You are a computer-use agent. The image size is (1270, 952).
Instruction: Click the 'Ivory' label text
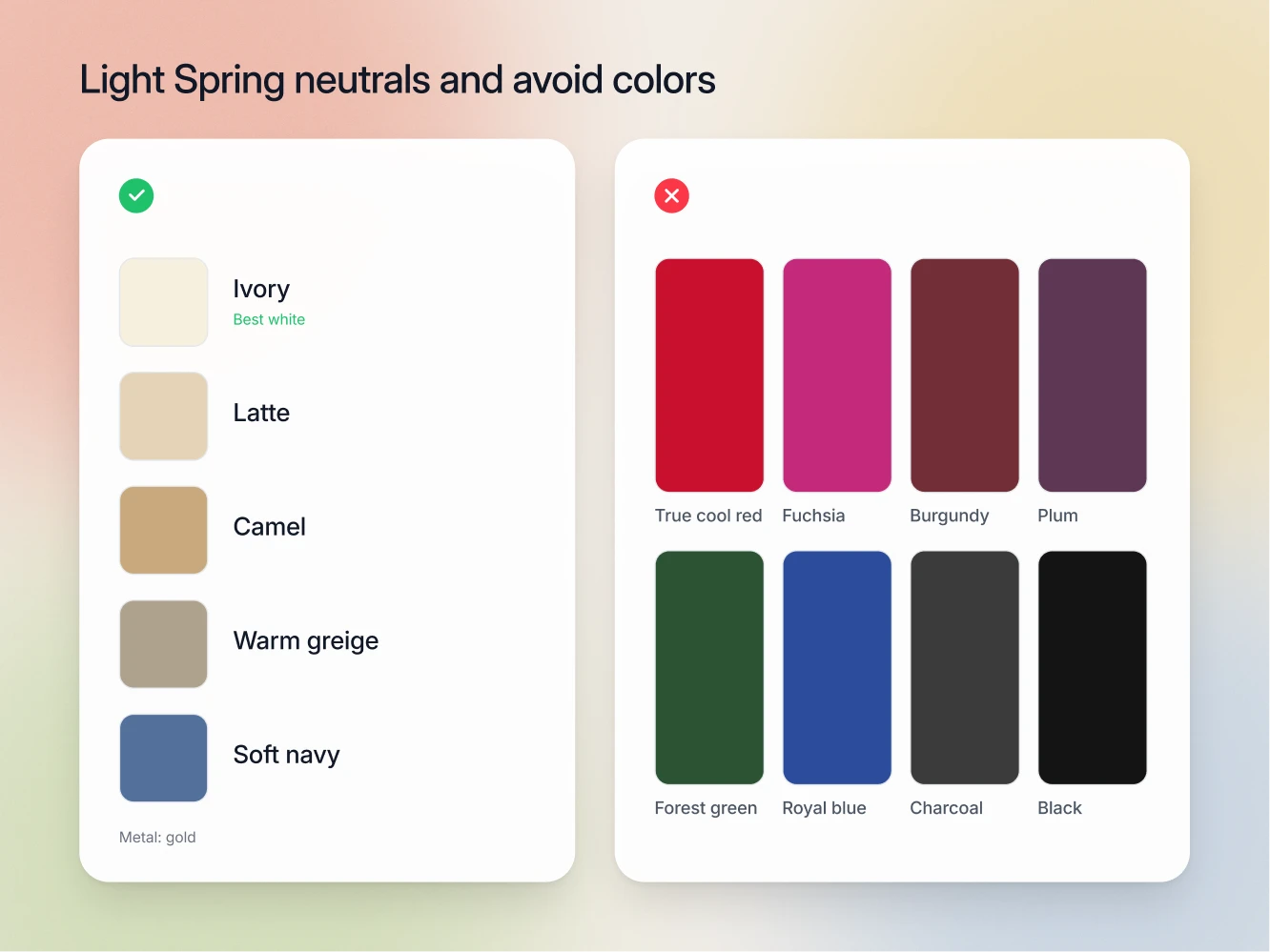pyautogui.click(x=261, y=289)
